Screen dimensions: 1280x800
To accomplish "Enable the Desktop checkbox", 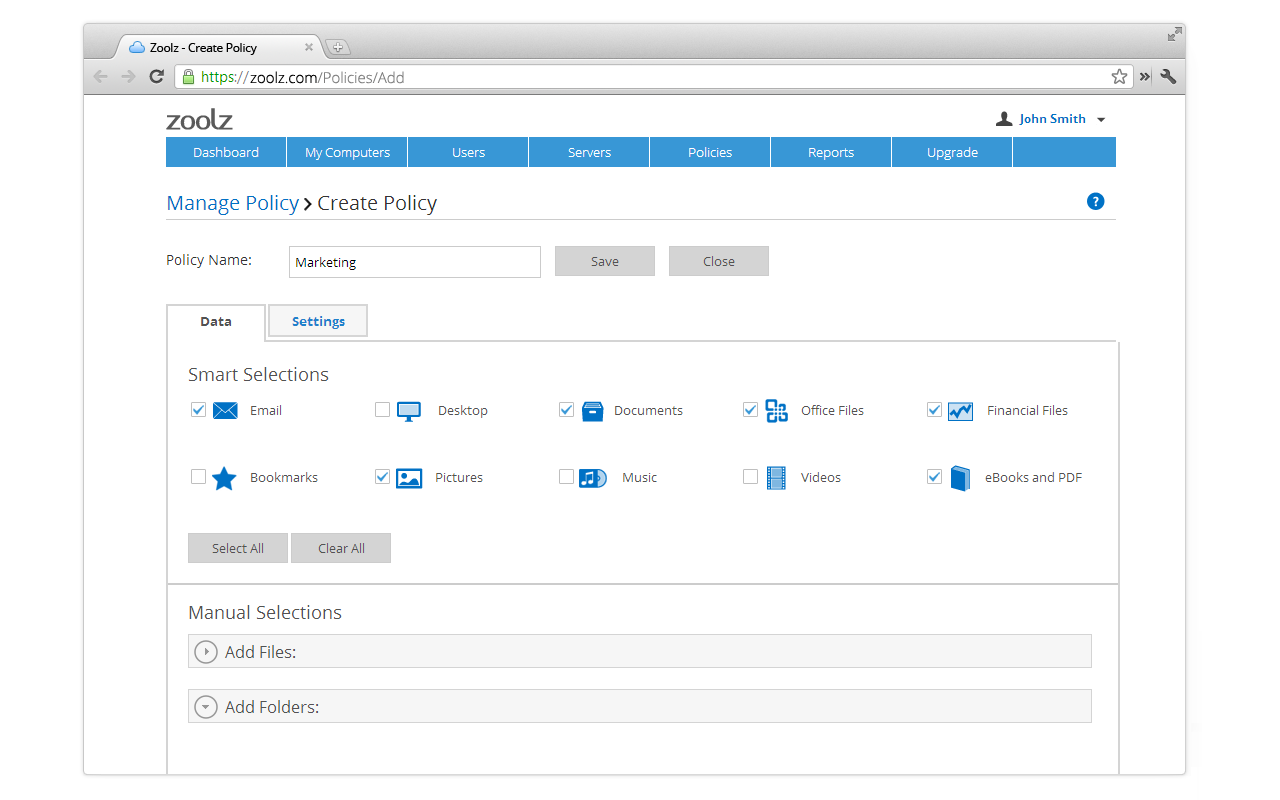I will click(x=382, y=409).
